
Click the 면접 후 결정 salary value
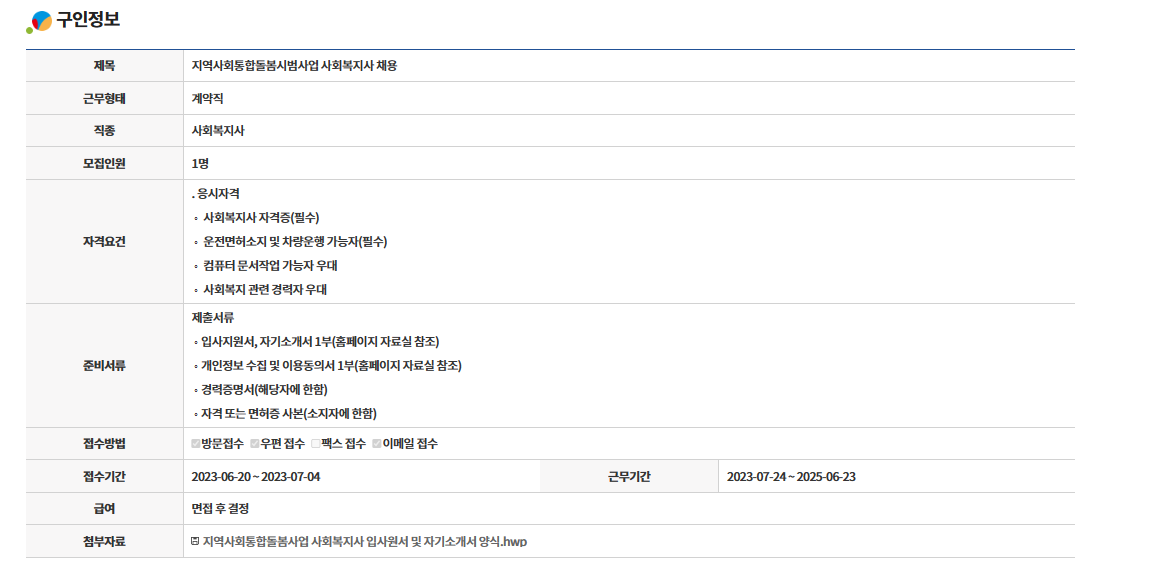[x=220, y=509]
